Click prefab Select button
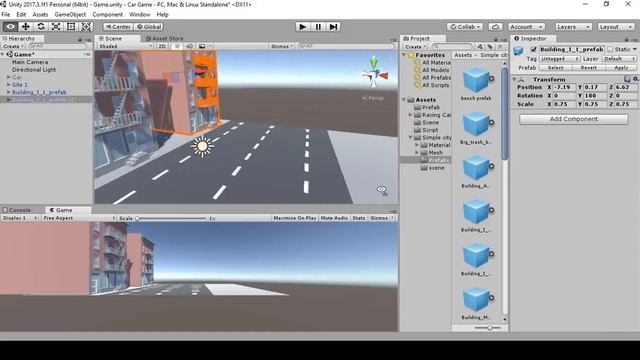The width and height of the screenshot is (640, 360). pyautogui.click(x=555, y=68)
